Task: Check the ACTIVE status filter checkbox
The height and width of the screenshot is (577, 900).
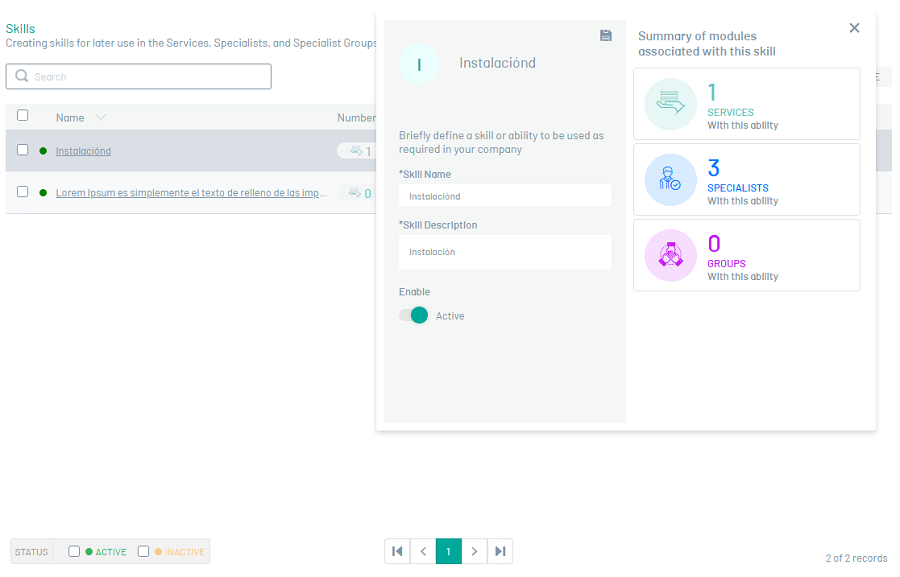Action: [74, 551]
